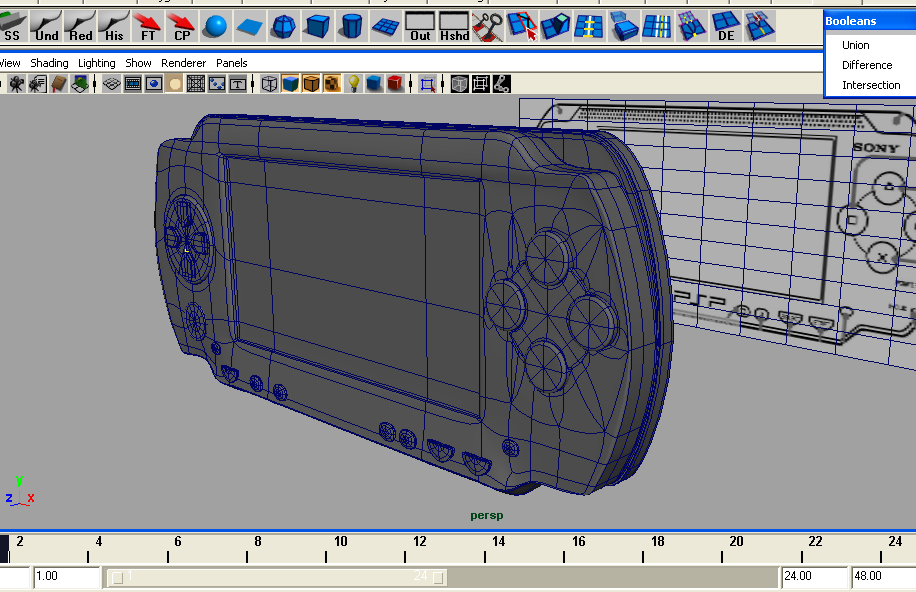916x592 pixels.
Task: Click the scissors shelf icon
Action: click(488, 26)
